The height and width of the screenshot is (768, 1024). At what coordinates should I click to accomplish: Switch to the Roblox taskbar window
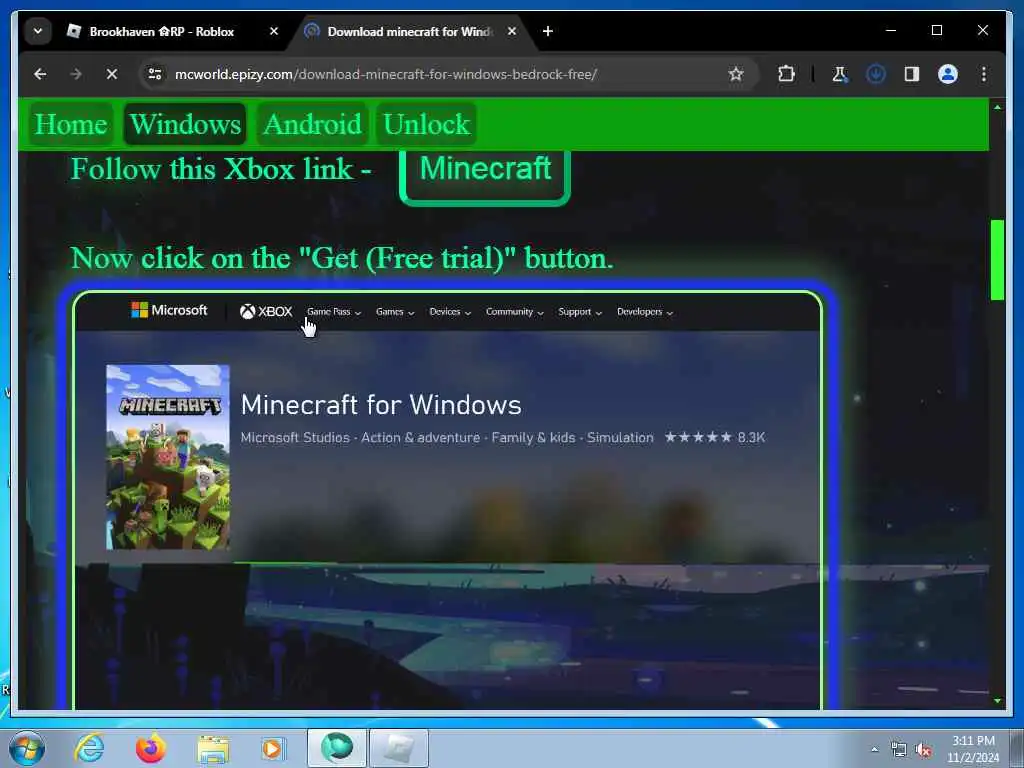399,748
